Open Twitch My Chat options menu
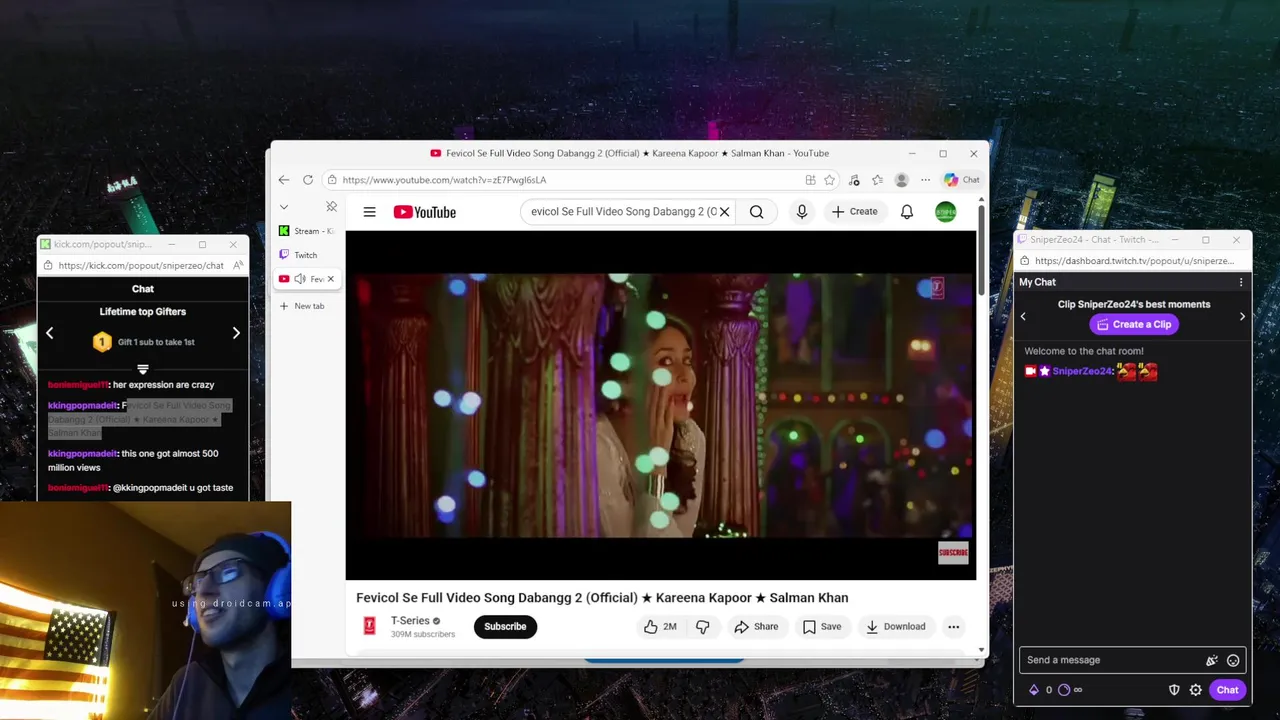1280x720 pixels. coord(1241,283)
